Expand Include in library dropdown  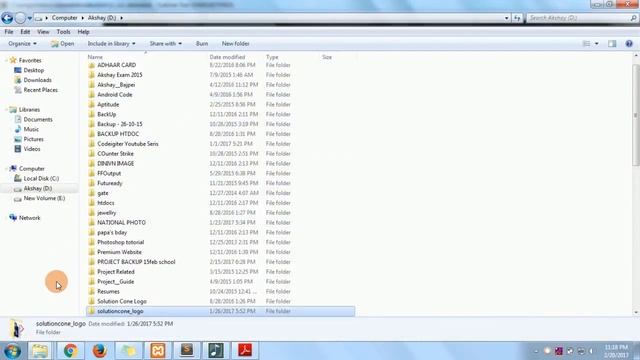(111, 44)
